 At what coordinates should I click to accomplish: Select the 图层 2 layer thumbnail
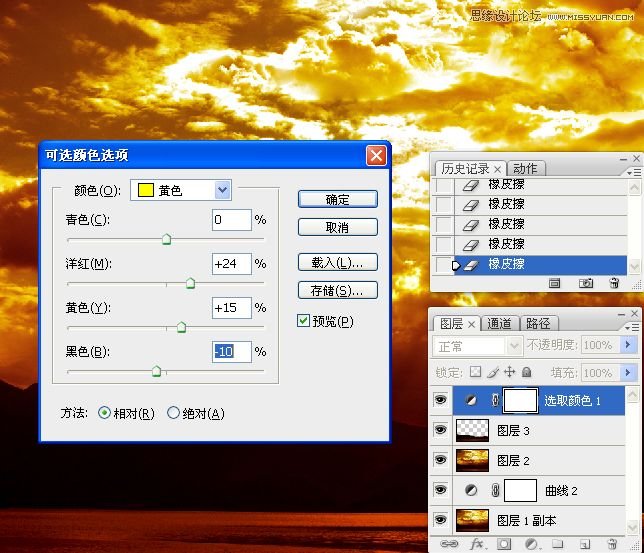click(x=472, y=460)
